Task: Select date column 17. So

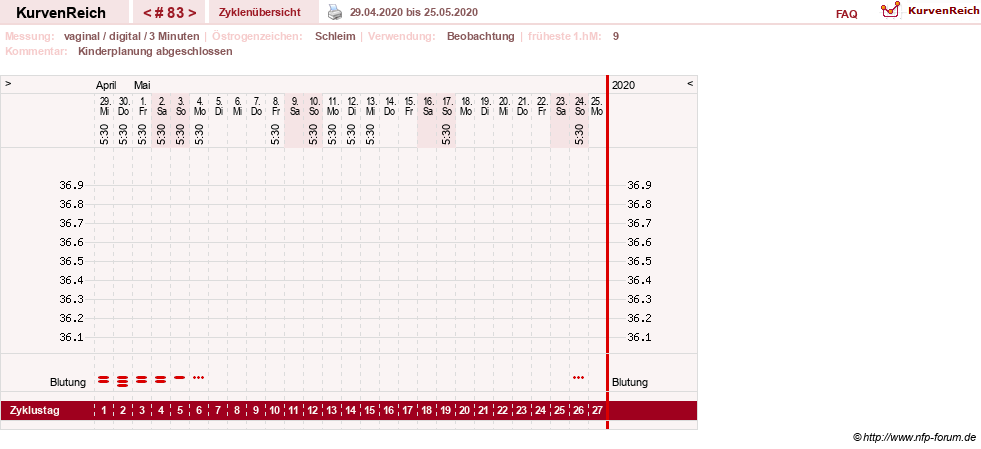Action: click(x=446, y=106)
